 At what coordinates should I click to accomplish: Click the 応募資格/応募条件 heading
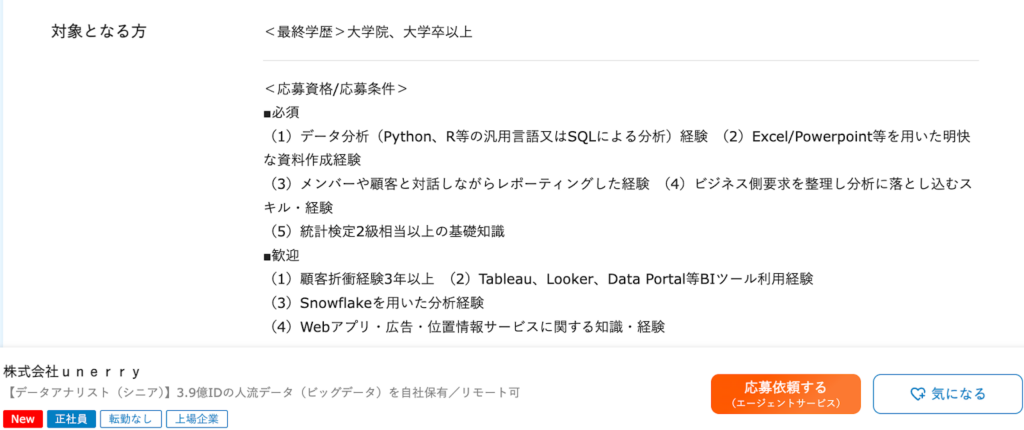coord(335,88)
